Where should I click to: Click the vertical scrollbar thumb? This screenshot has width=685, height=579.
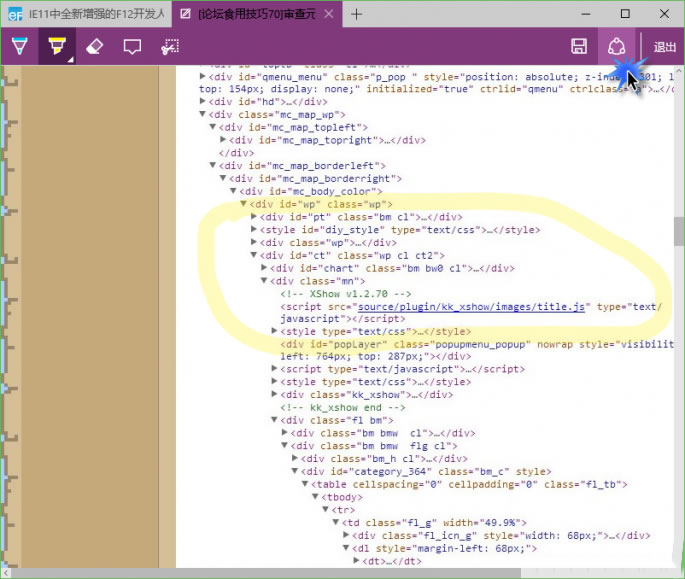pyautogui.click(x=678, y=230)
